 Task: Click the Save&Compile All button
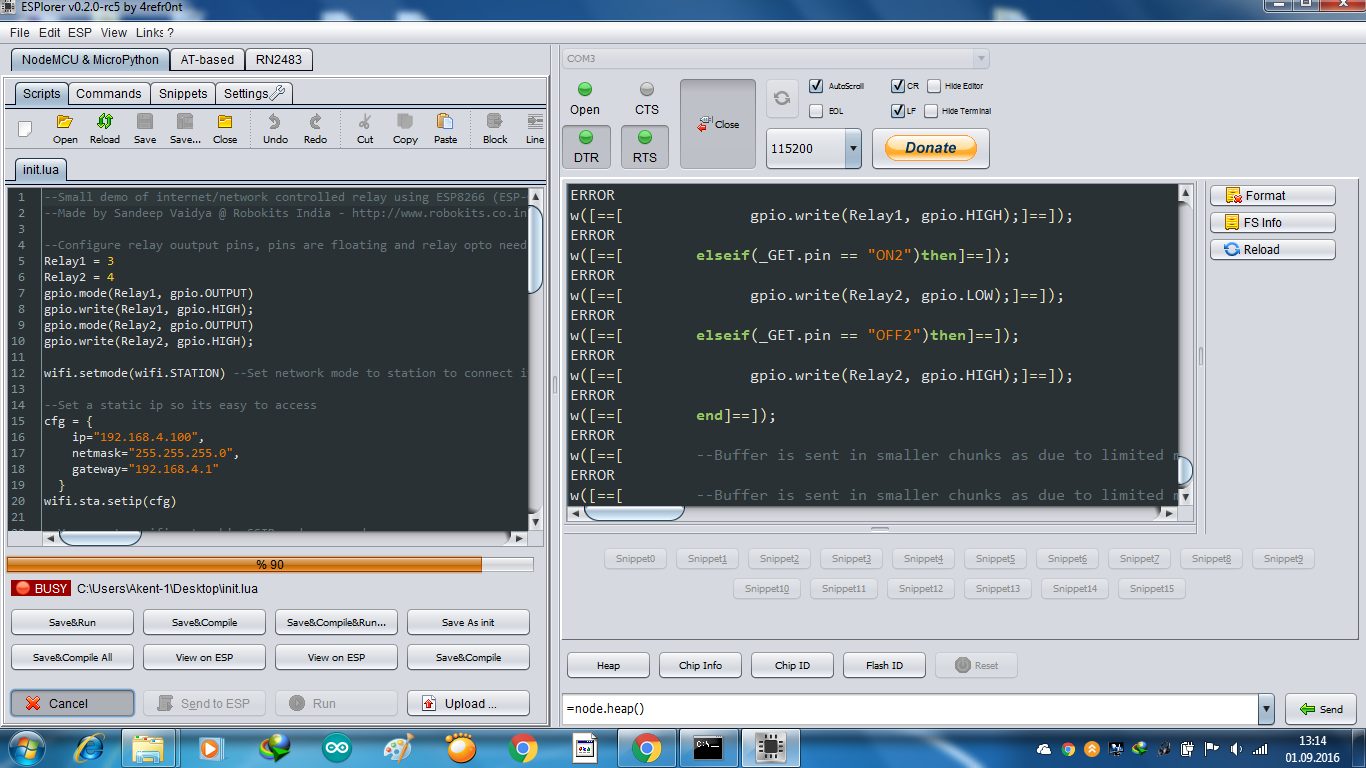[72, 657]
